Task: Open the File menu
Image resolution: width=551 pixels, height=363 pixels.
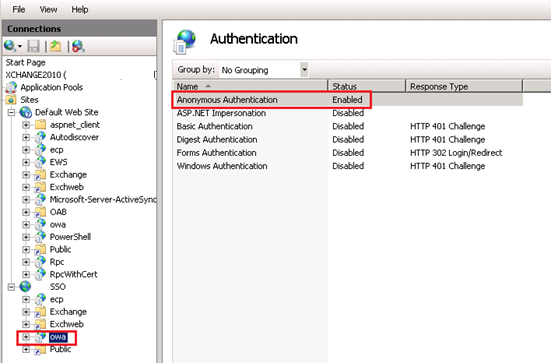Action: [19, 9]
